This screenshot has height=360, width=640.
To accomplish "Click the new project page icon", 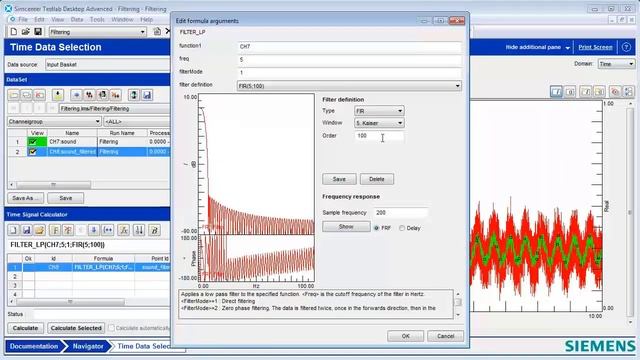I will (13, 32).
